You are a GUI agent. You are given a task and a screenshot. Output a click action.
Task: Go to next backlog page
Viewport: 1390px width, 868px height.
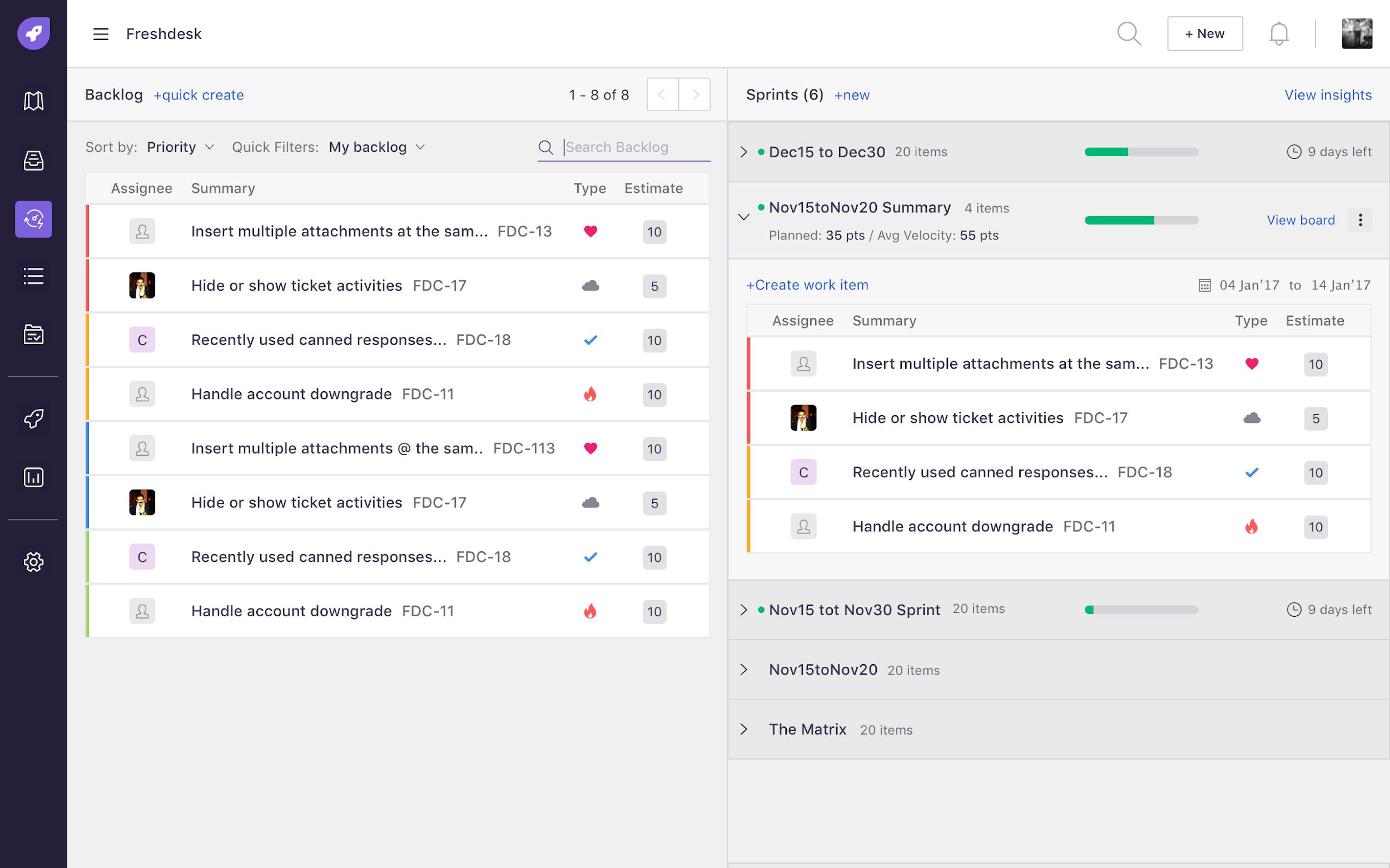point(694,94)
